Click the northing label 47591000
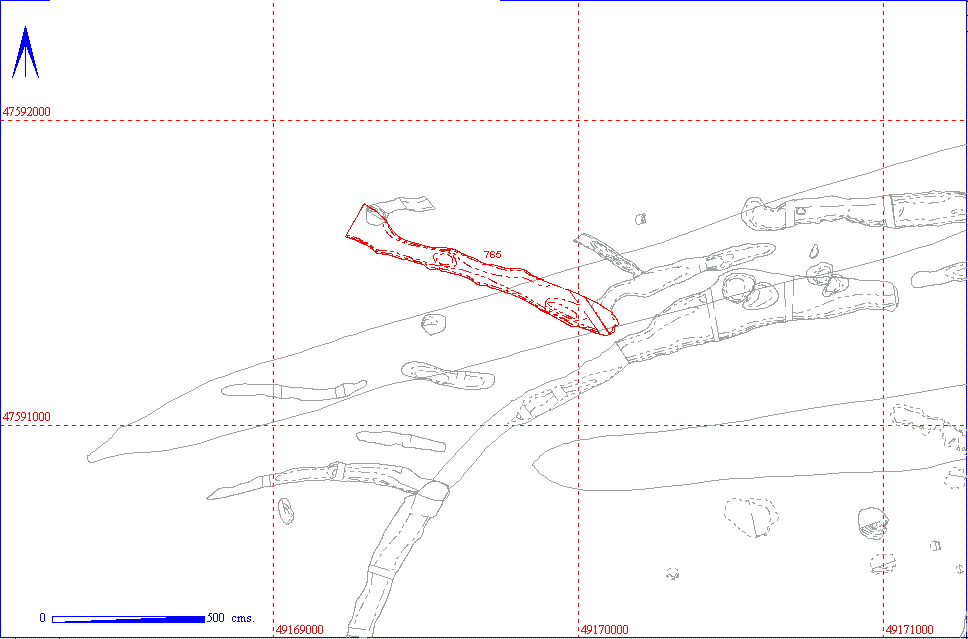The height and width of the screenshot is (639, 968). [27, 417]
